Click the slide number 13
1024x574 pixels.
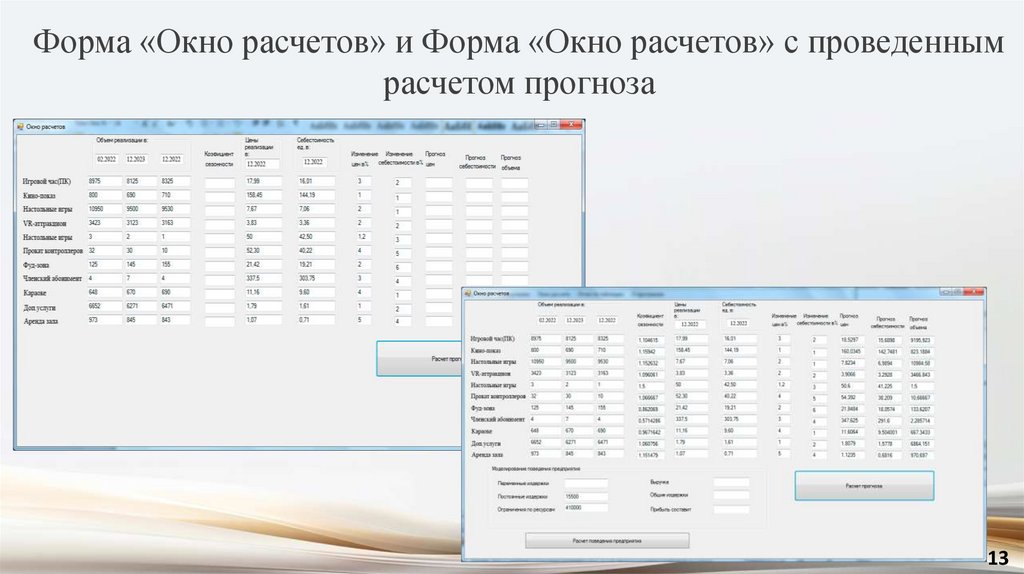click(999, 558)
